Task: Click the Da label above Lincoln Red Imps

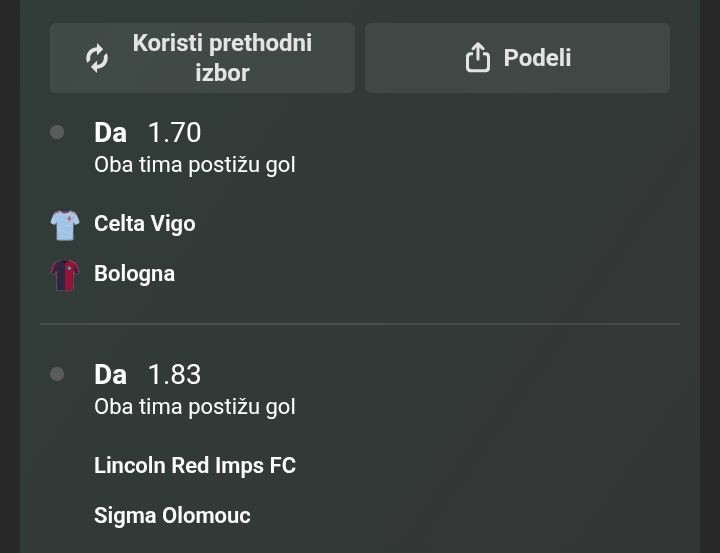Action: coord(110,374)
